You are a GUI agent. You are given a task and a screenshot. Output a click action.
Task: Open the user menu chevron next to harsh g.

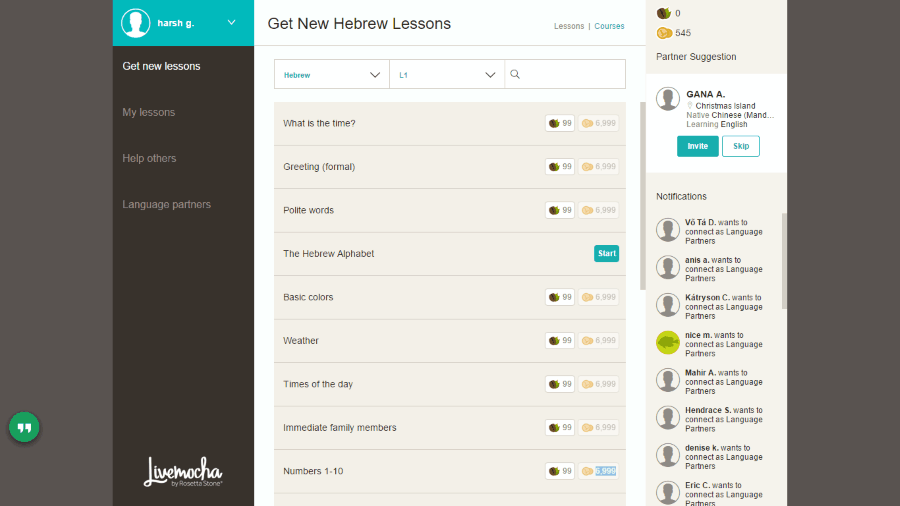pyautogui.click(x=231, y=22)
